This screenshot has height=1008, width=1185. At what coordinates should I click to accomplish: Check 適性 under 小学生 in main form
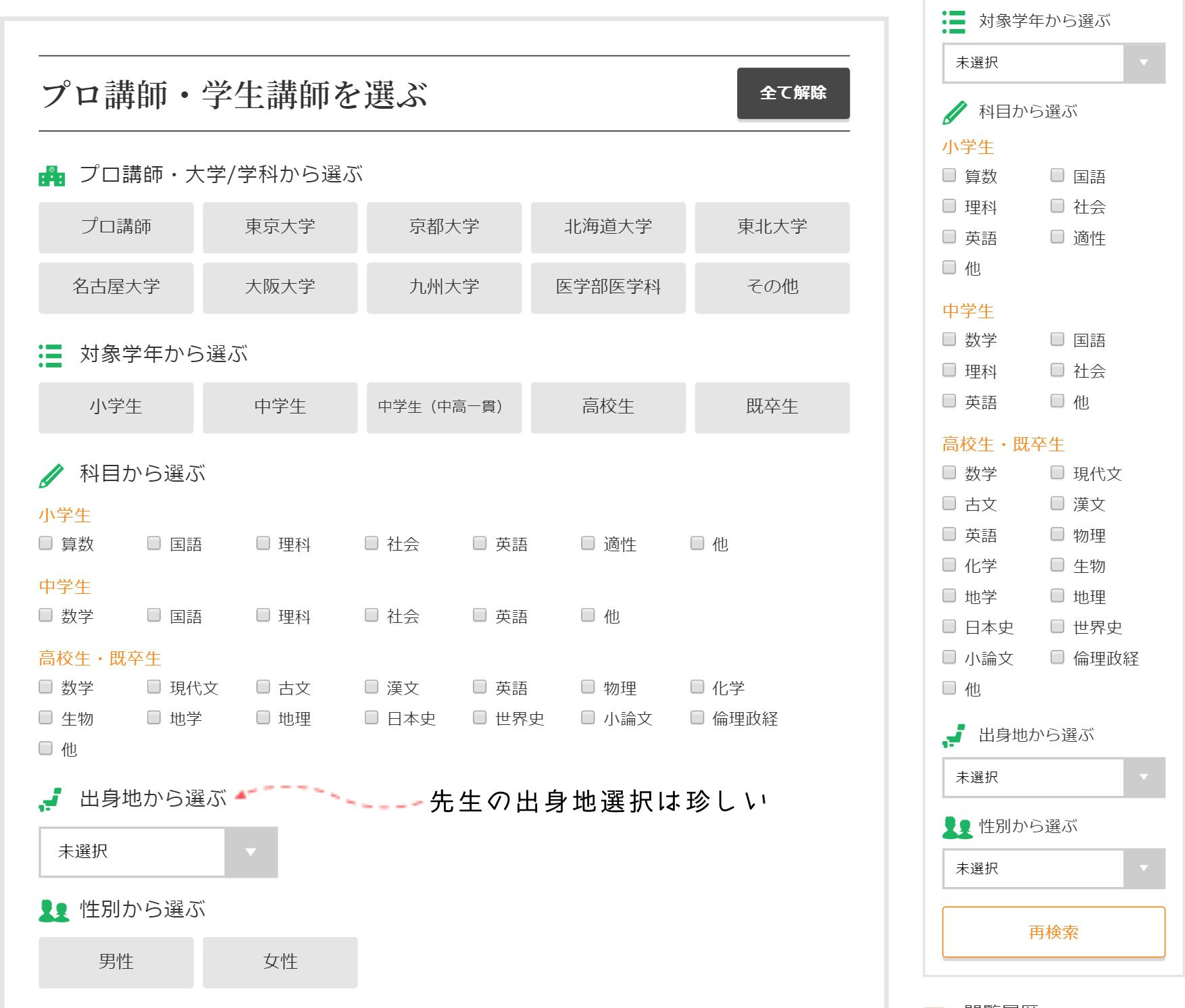coord(588,543)
